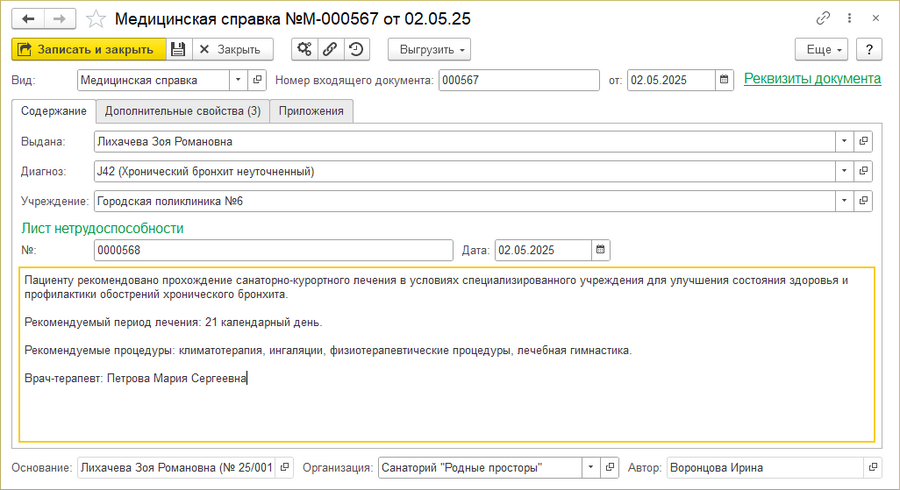
Task: Go forward with the right arrow button
Action: coord(60,19)
